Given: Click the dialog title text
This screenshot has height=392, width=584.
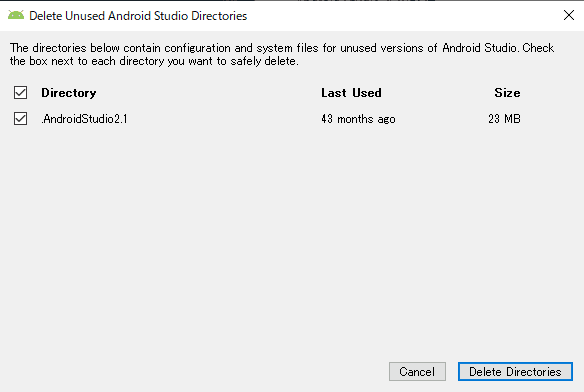Looking at the screenshot, I should pos(138,16).
